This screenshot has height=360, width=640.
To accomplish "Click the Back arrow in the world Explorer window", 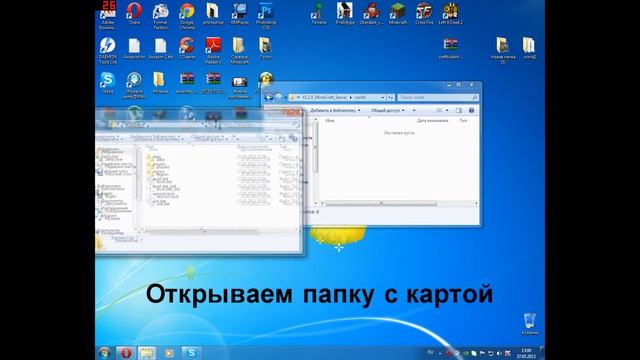I will [269, 97].
